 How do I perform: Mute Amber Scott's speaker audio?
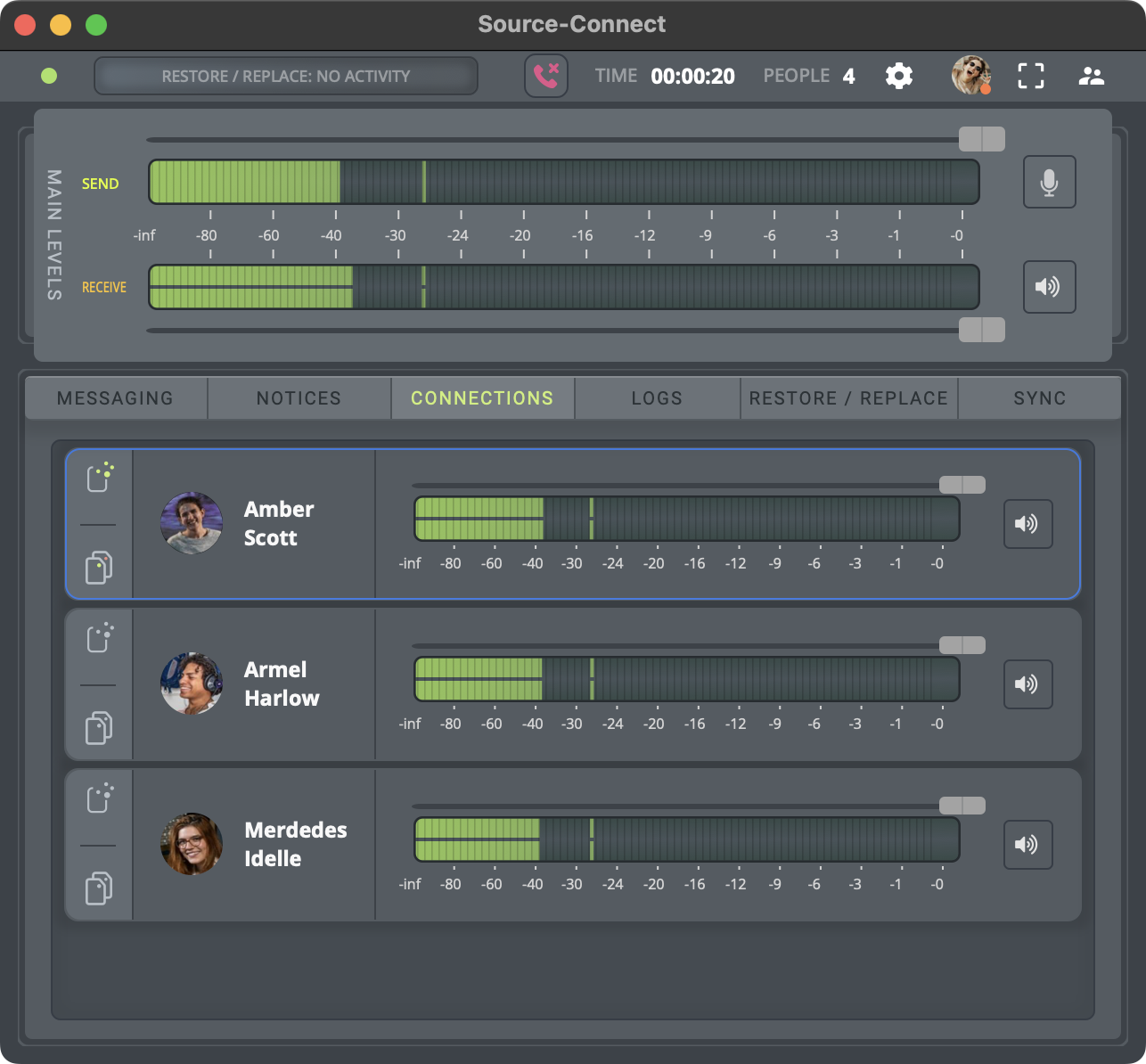1027,524
